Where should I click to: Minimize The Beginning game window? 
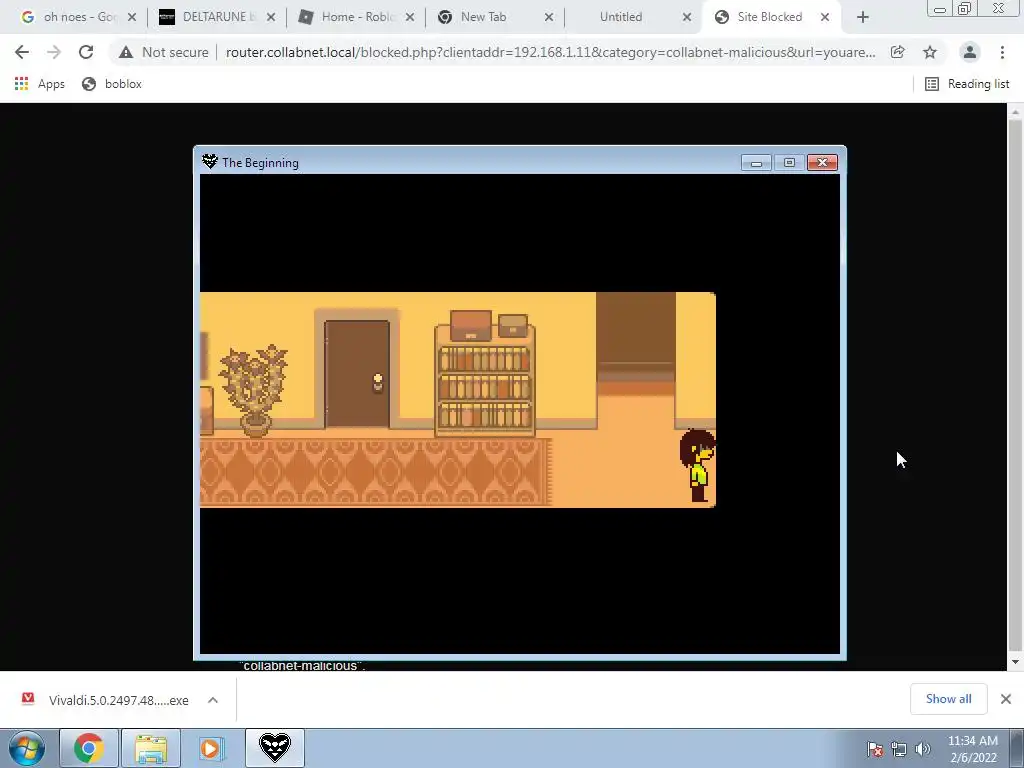(756, 163)
